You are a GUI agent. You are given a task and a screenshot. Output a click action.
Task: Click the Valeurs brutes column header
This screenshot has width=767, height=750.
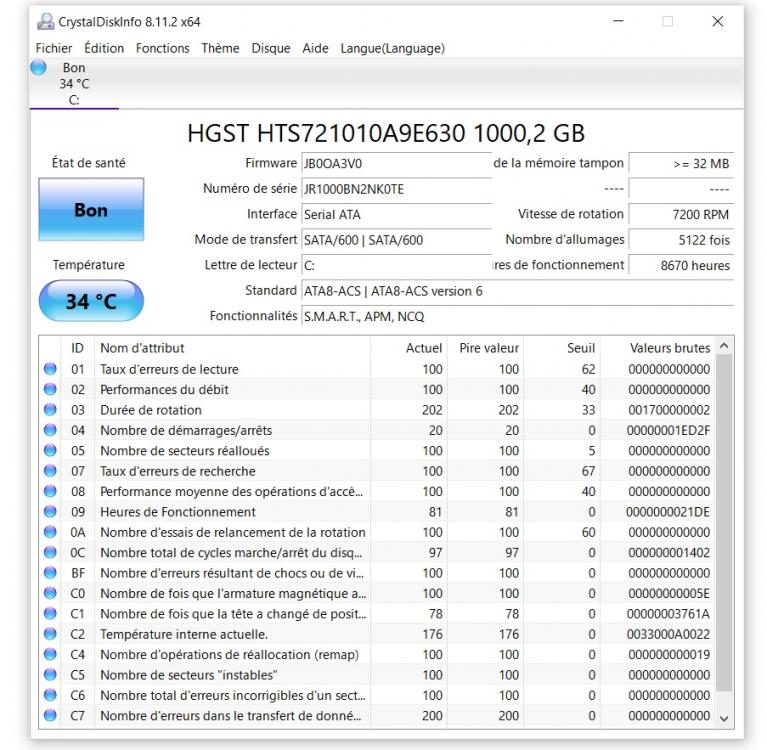pyautogui.click(x=669, y=348)
